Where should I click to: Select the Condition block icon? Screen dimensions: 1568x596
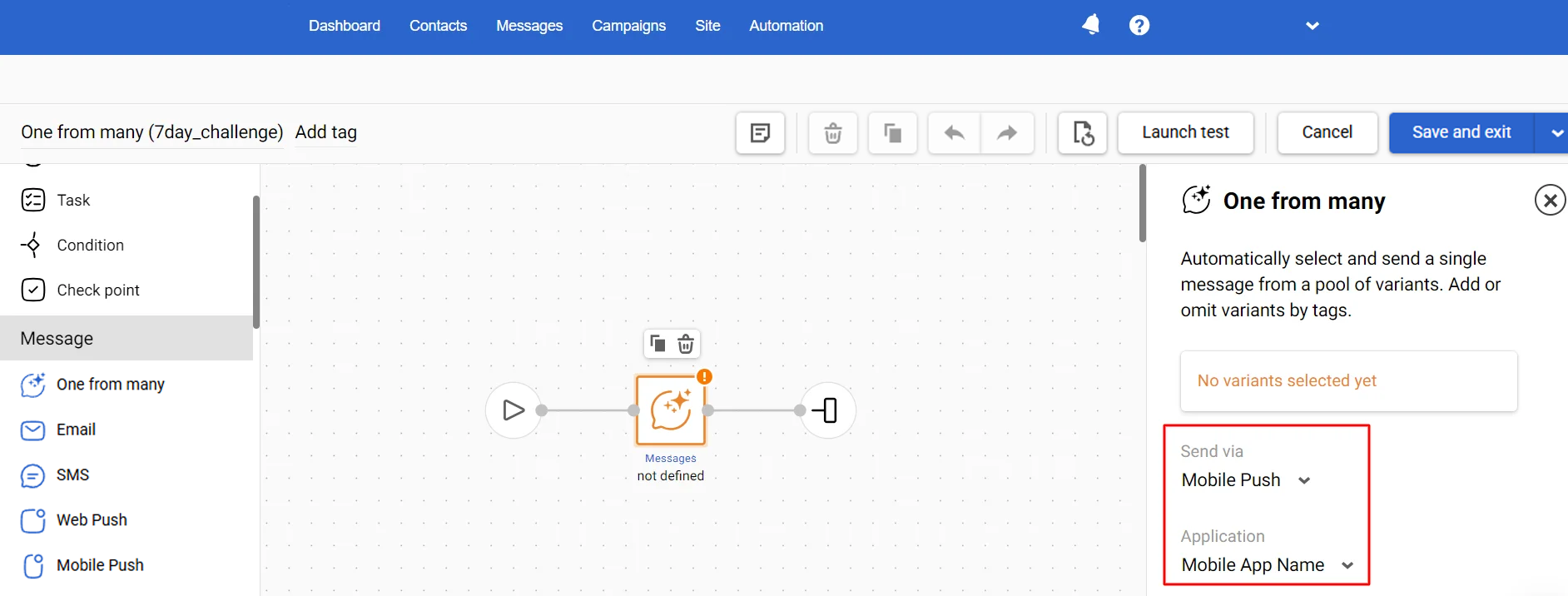(32, 245)
